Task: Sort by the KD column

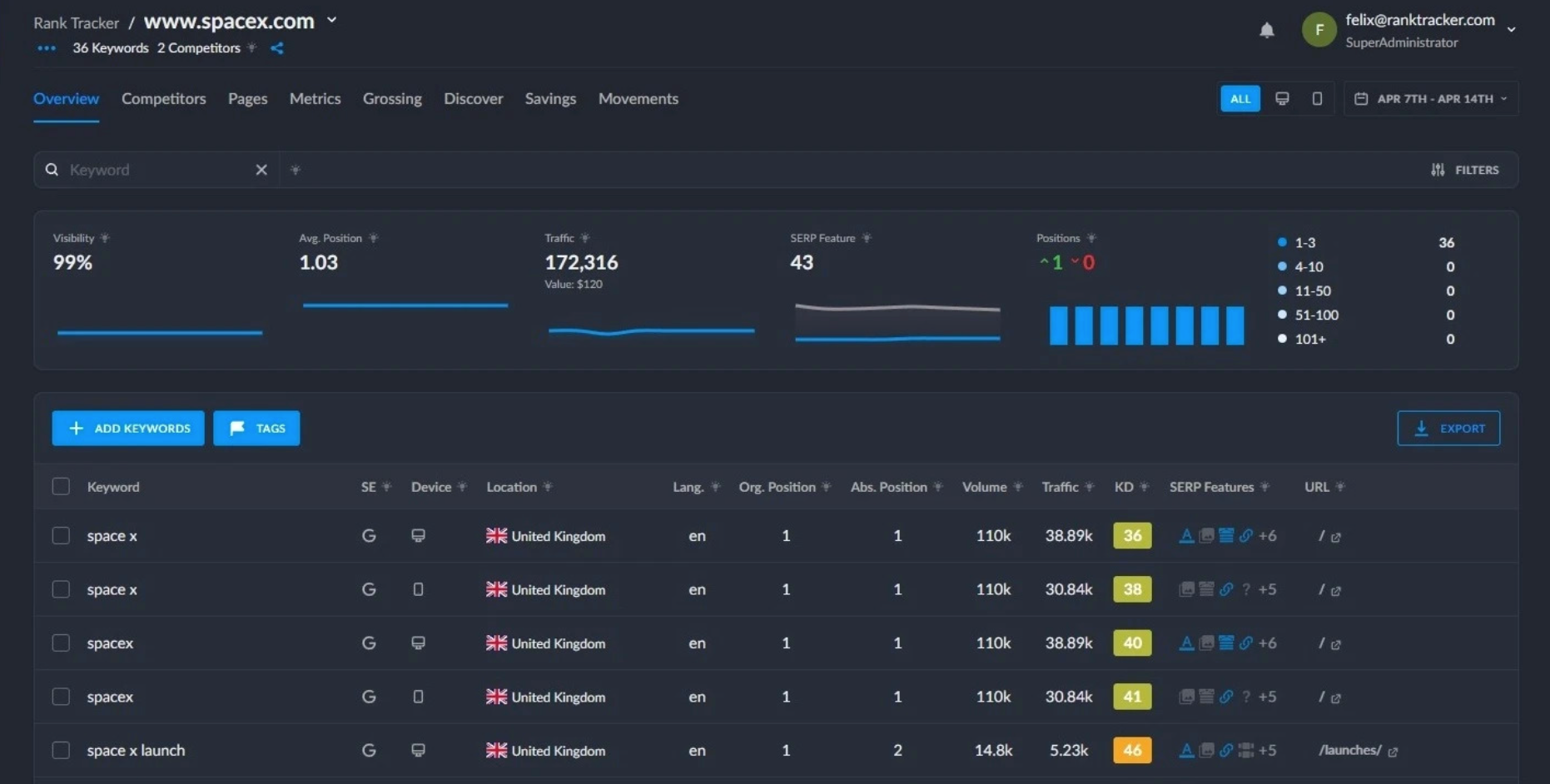Action: [x=1124, y=487]
